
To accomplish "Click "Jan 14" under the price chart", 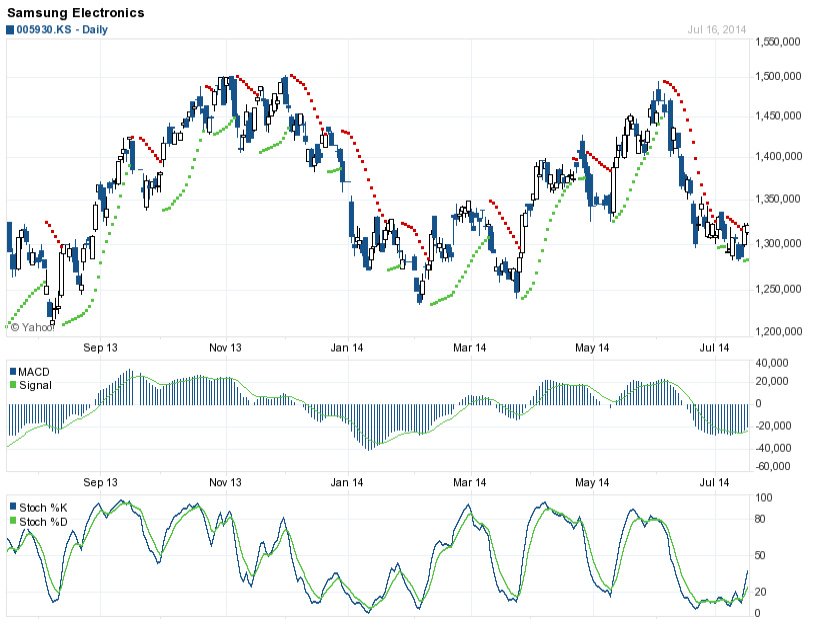I will point(347,347).
